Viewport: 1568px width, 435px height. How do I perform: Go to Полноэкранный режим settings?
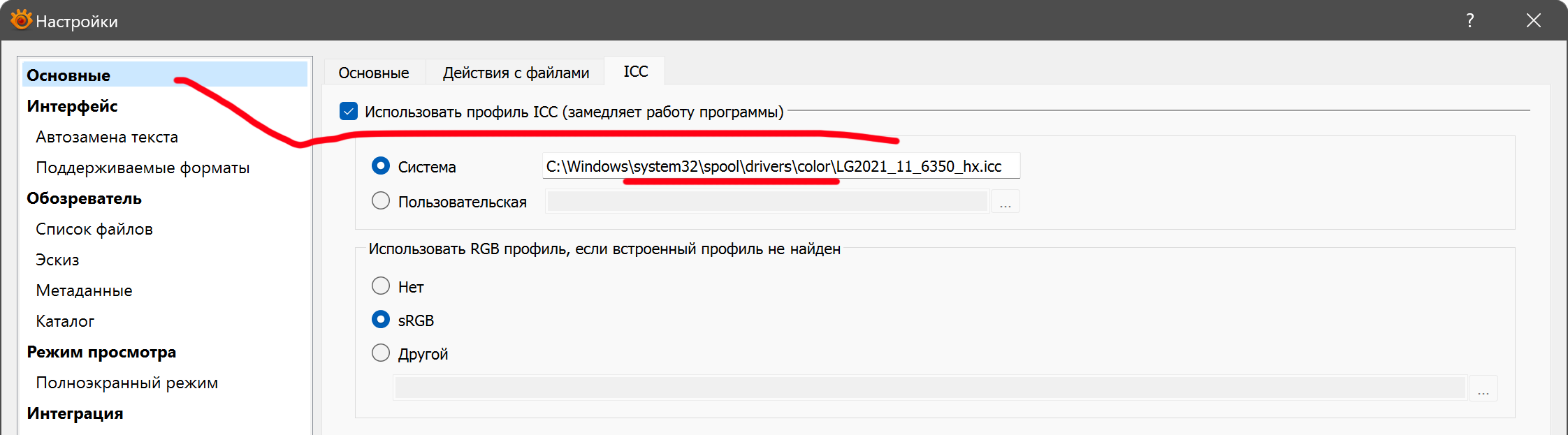click(x=126, y=383)
